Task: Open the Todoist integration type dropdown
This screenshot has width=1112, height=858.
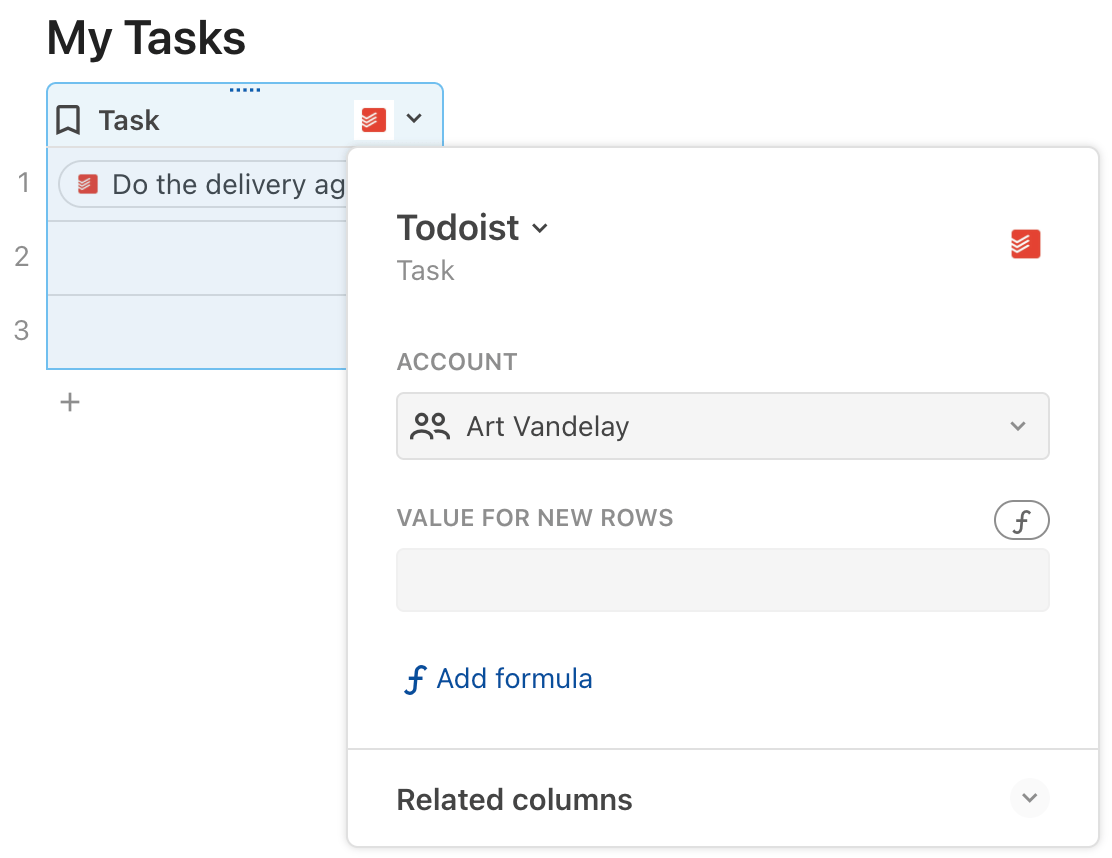Action: [x=540, y=228]
